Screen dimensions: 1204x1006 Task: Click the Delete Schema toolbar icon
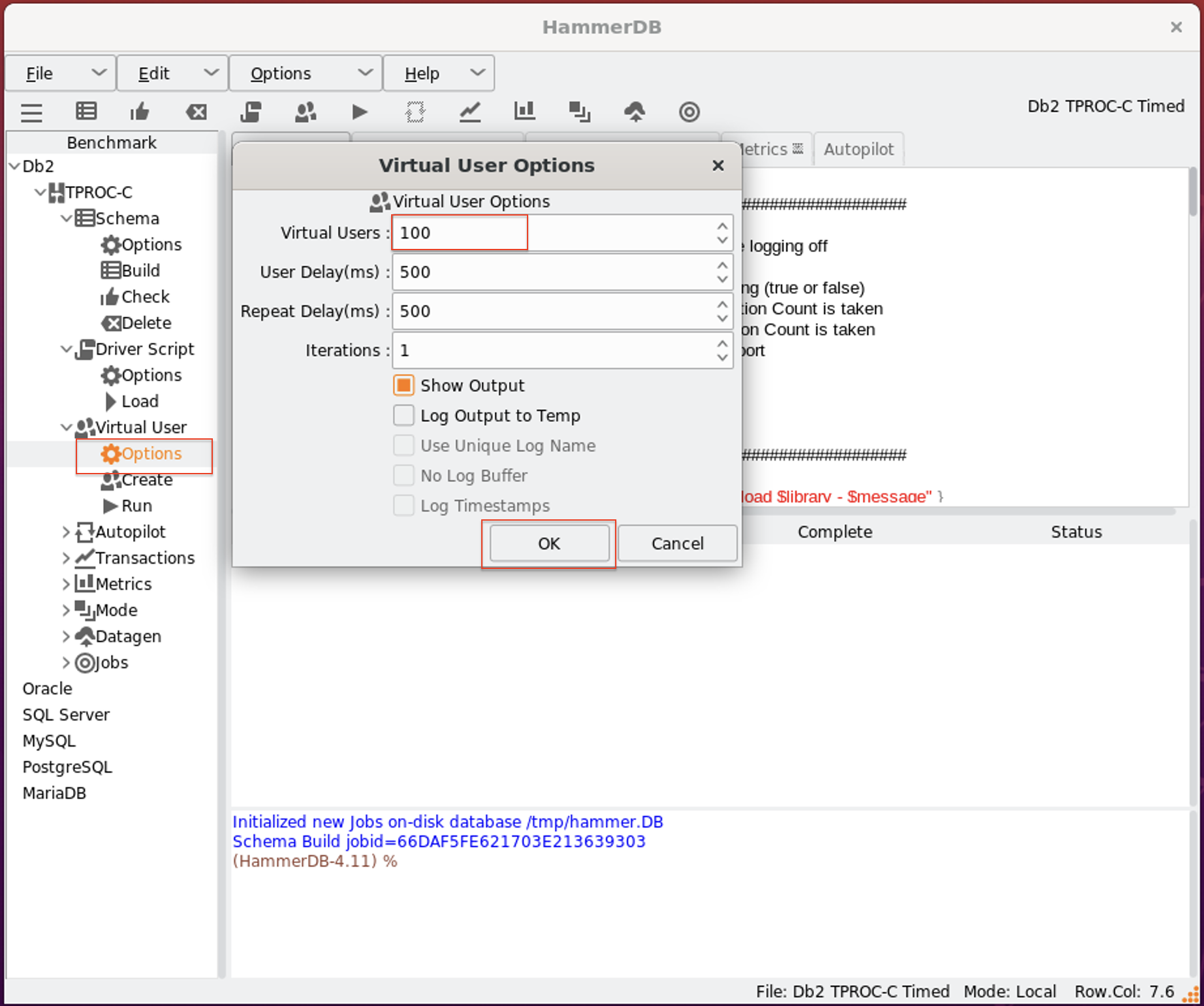click(x=196, y=112)
